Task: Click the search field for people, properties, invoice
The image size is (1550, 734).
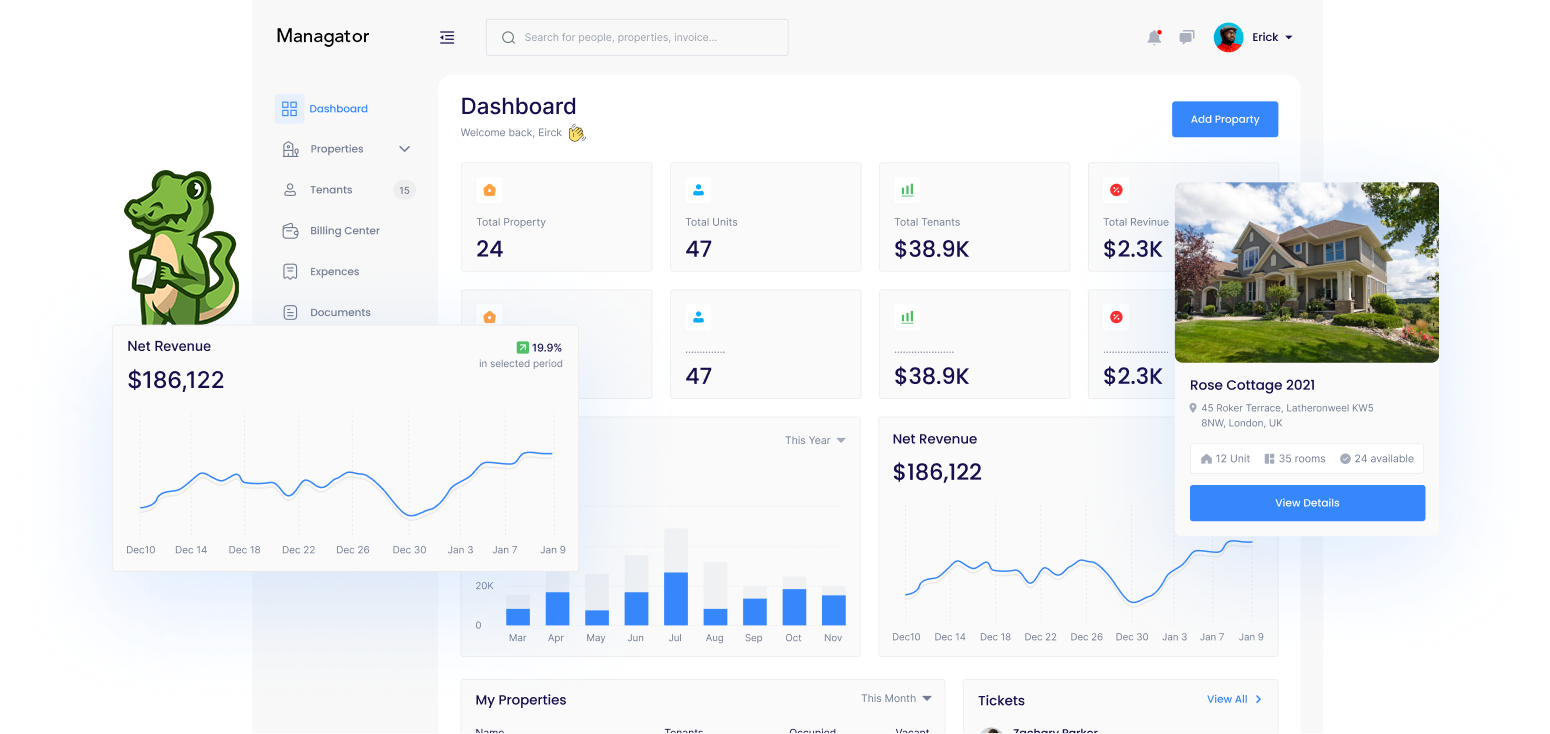Action: (637, 37)
